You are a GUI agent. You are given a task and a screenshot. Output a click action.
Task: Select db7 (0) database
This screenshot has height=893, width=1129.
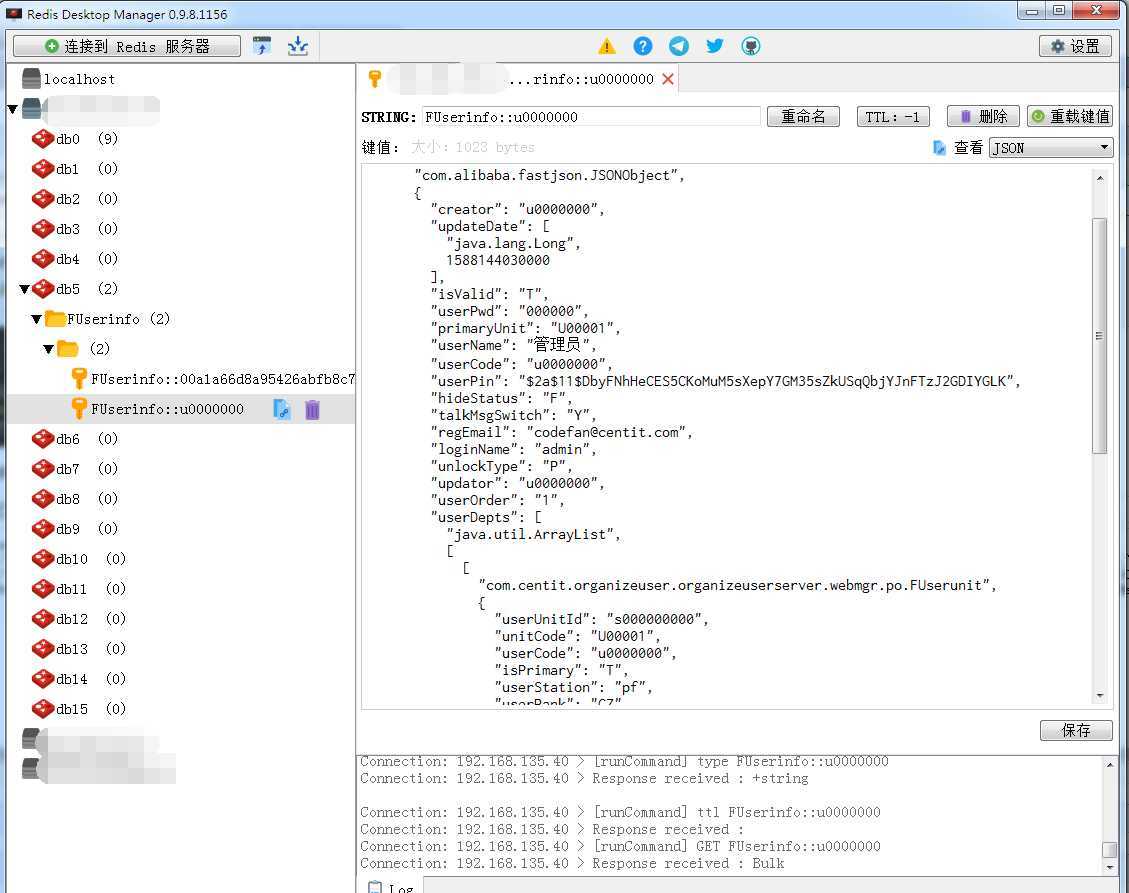(x=86, y=470)
